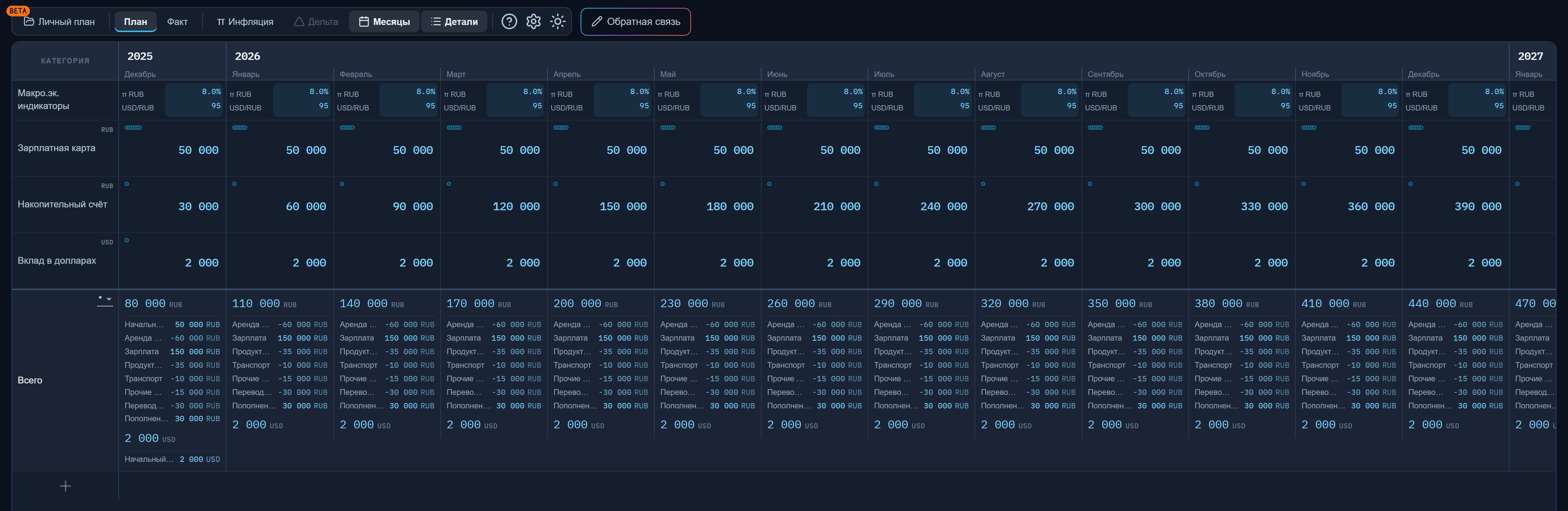Click the 120 000 value in Март
Screen dimensions: 1568x511
[x=516, y=206]
